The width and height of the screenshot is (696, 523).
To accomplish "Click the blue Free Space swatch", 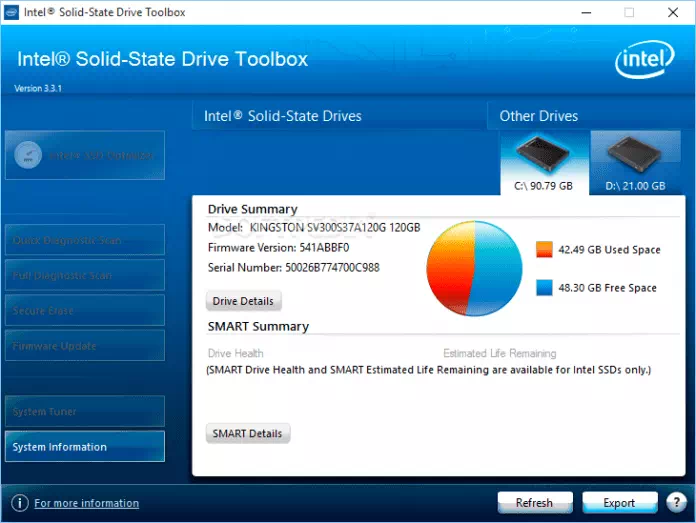I will coord(544,287).
